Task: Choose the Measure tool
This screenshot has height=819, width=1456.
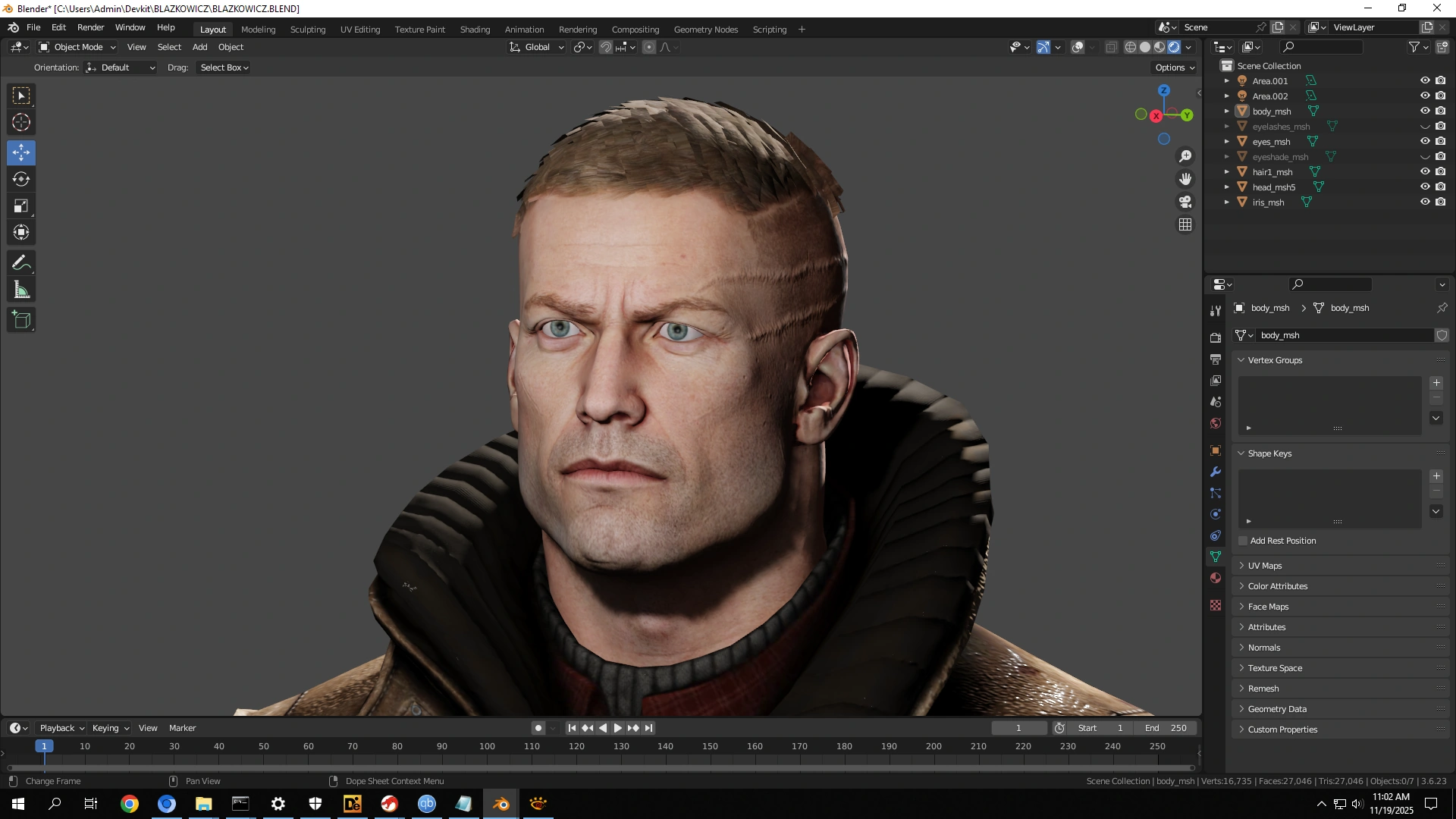Action: pos(21,290)
